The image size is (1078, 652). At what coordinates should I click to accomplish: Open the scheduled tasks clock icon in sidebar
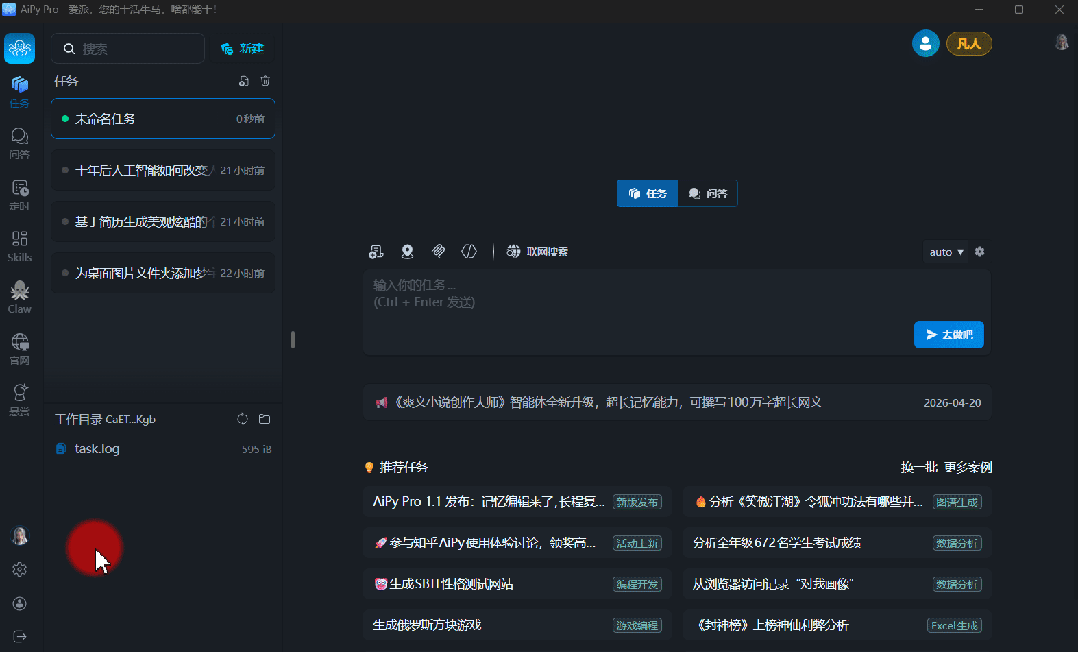coord(19,195)
